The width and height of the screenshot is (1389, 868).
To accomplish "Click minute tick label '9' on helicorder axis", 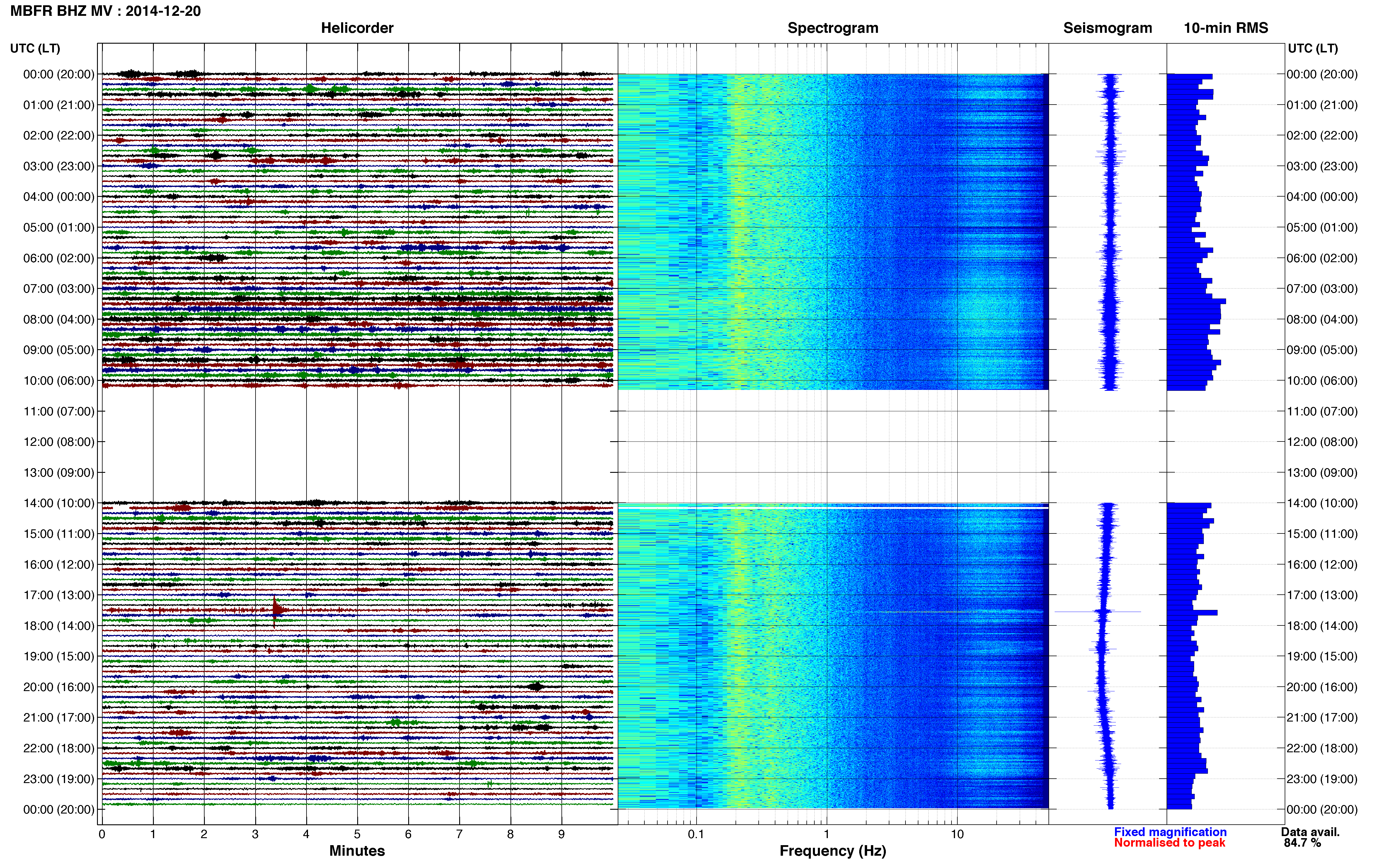I will 561,834.
